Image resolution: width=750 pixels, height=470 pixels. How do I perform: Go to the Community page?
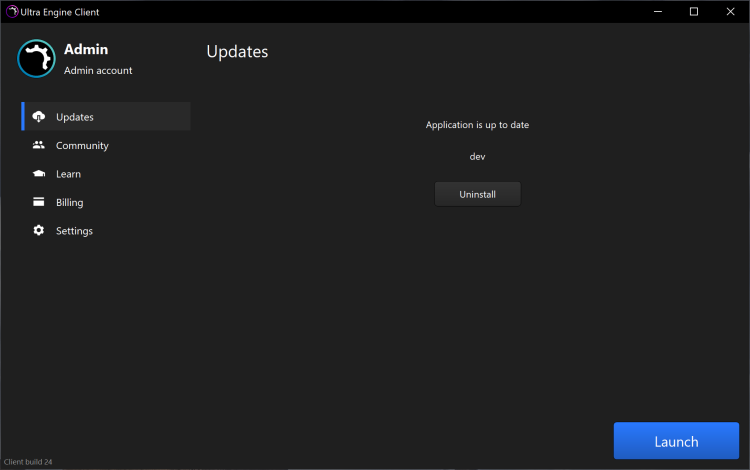[x=82, y=145]
